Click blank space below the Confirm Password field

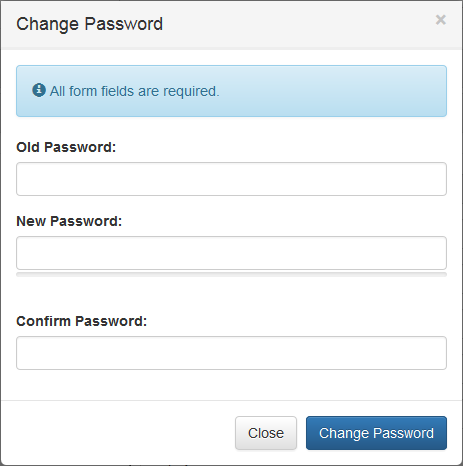coord(231,385)
